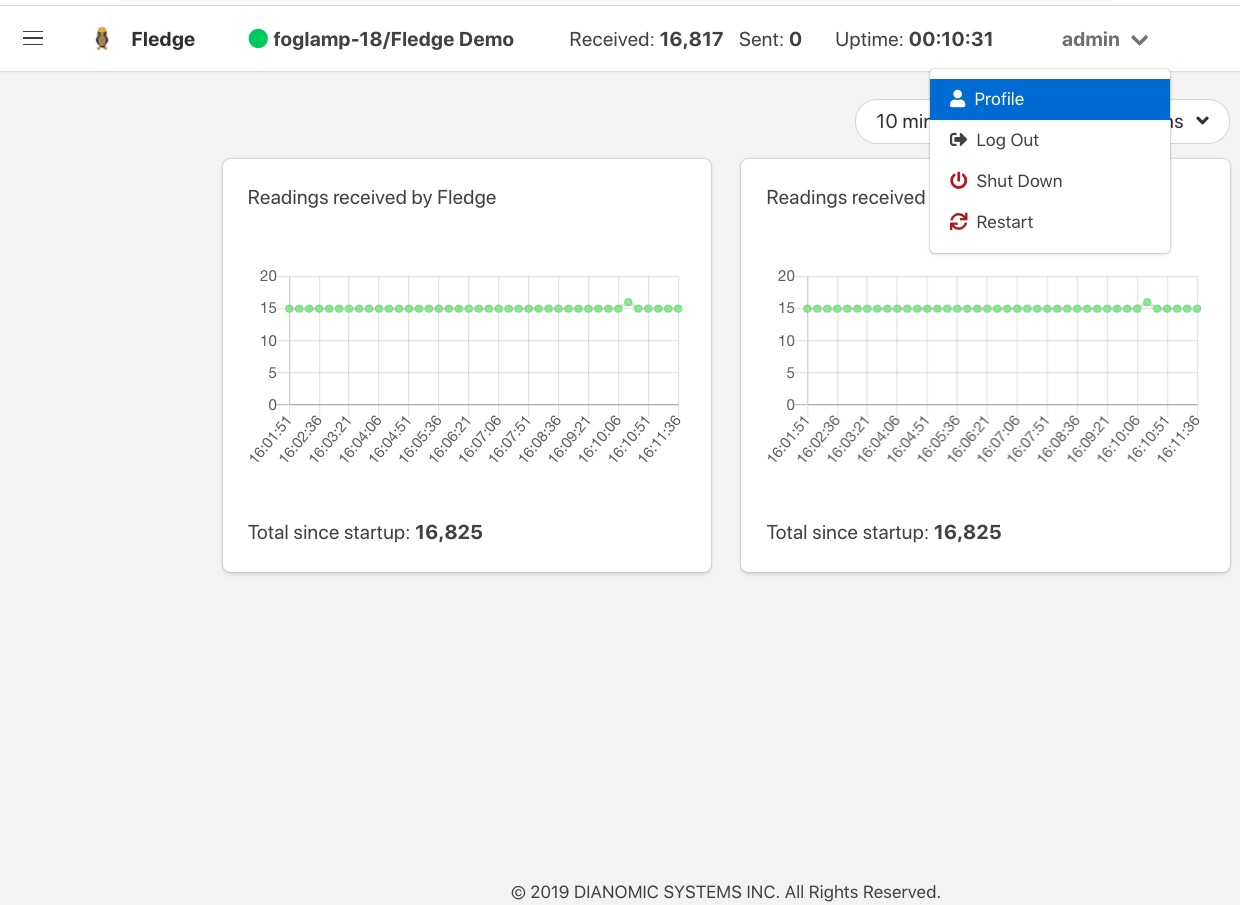The image size is (1240, 905).
Task: Click the red Shut Down power icon
Action: pyautogui.click(x=958, y=181)
